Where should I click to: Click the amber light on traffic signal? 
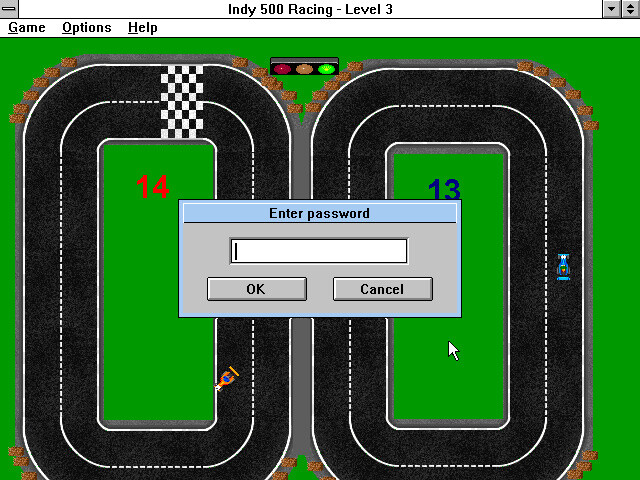click(304, 69)
